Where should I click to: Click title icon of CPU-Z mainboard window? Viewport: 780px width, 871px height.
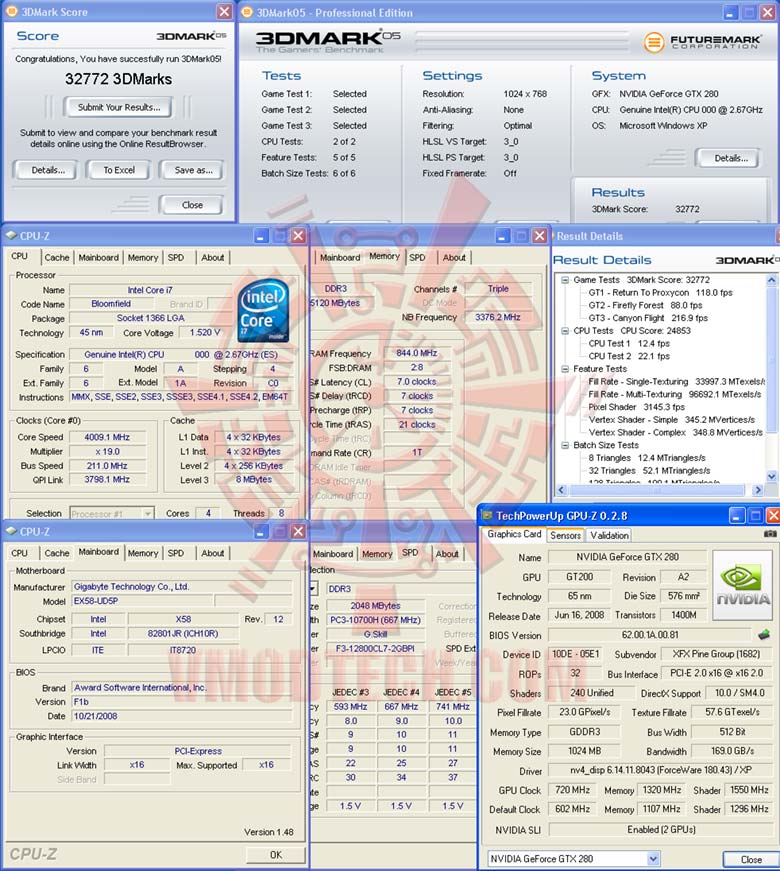11,532
